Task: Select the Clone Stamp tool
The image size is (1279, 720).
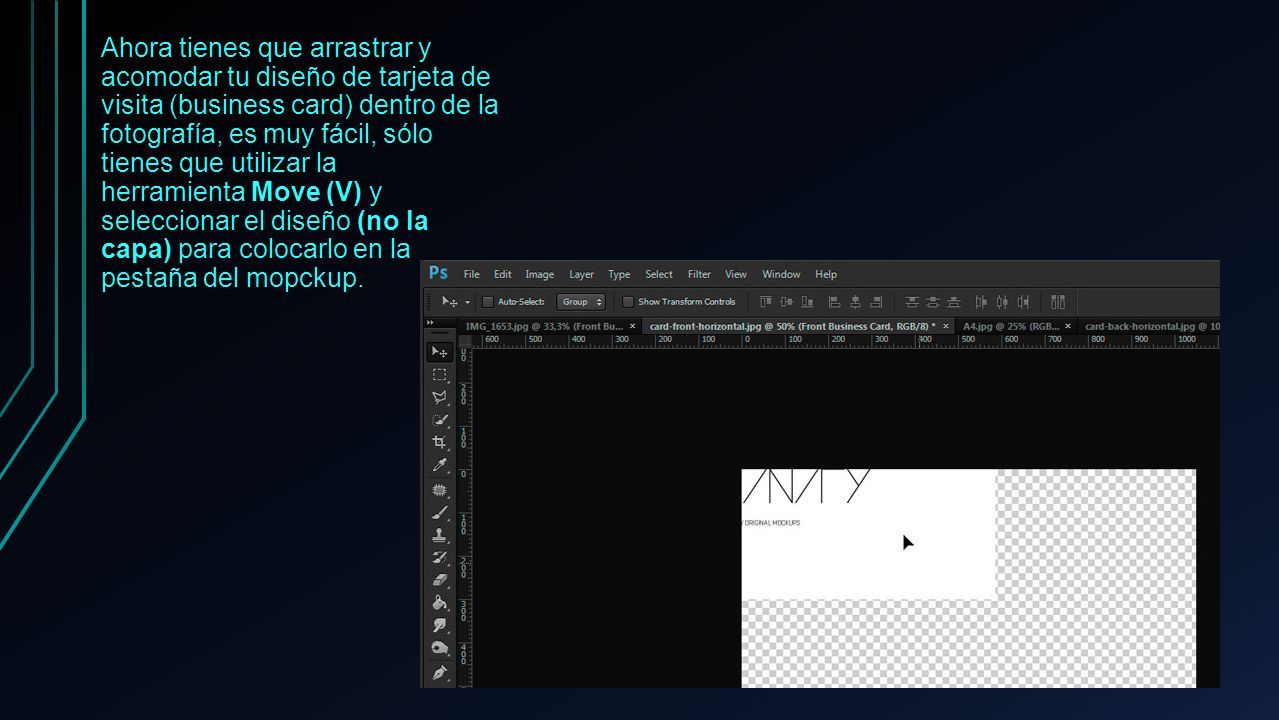Action: 439,535
